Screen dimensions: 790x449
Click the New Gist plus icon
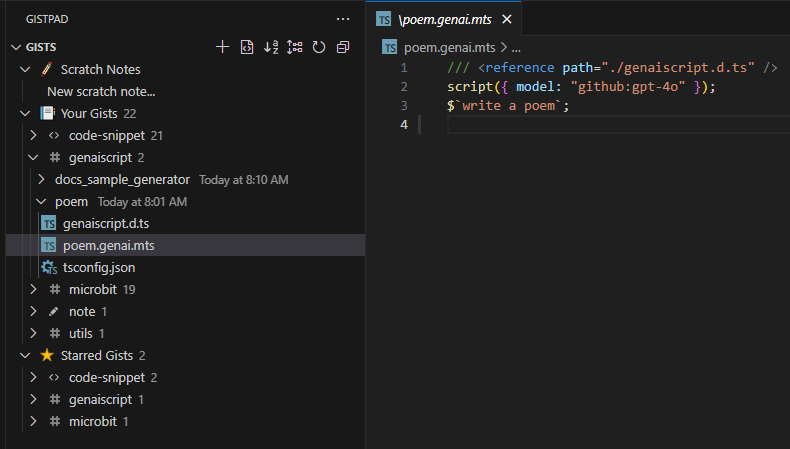coord(223,47)
